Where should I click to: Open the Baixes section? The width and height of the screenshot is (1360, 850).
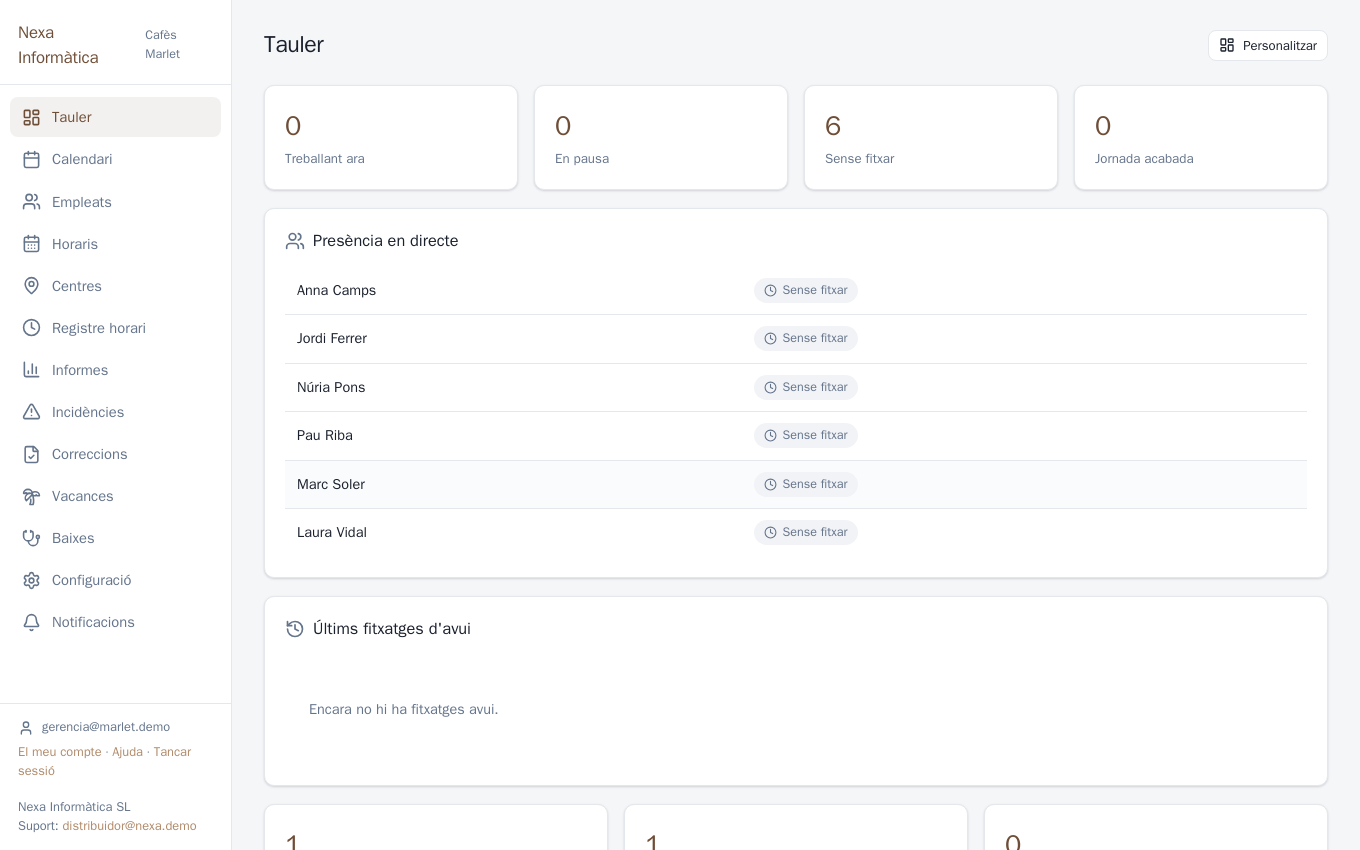115,538
